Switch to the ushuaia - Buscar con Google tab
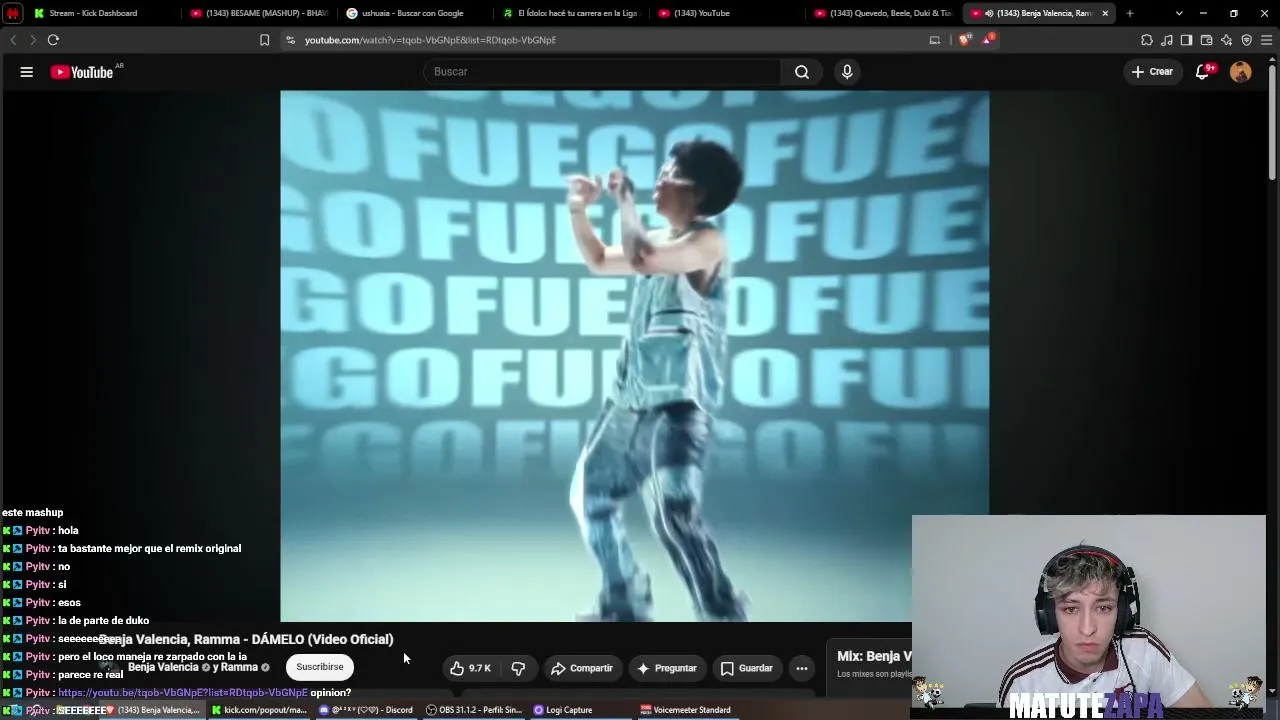This screenshot has width=1280, height=720. pos(415,13)
